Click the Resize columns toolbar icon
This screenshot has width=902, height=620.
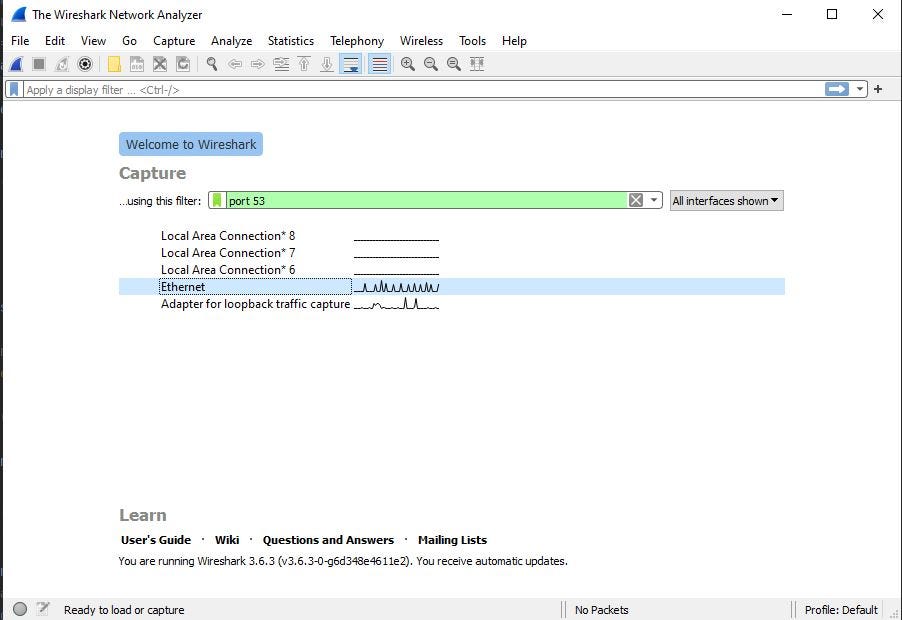(476, 64)
